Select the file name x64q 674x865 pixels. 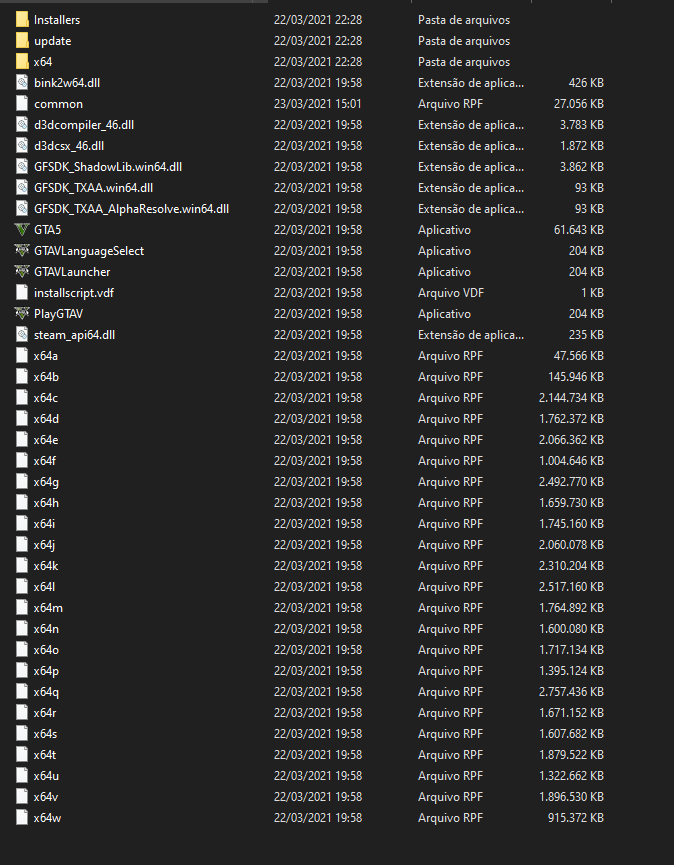46,692
